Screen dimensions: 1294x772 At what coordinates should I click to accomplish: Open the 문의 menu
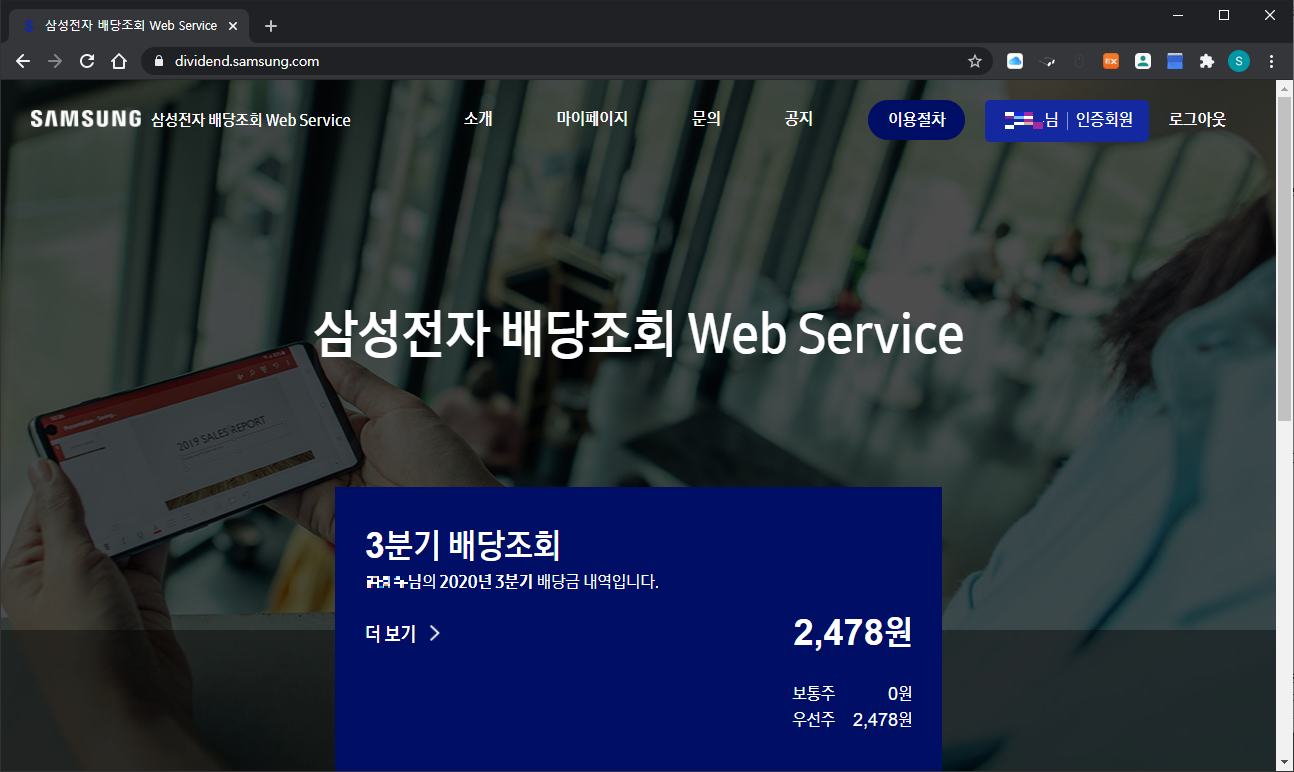pyautogui.click(x=706, y=118)
